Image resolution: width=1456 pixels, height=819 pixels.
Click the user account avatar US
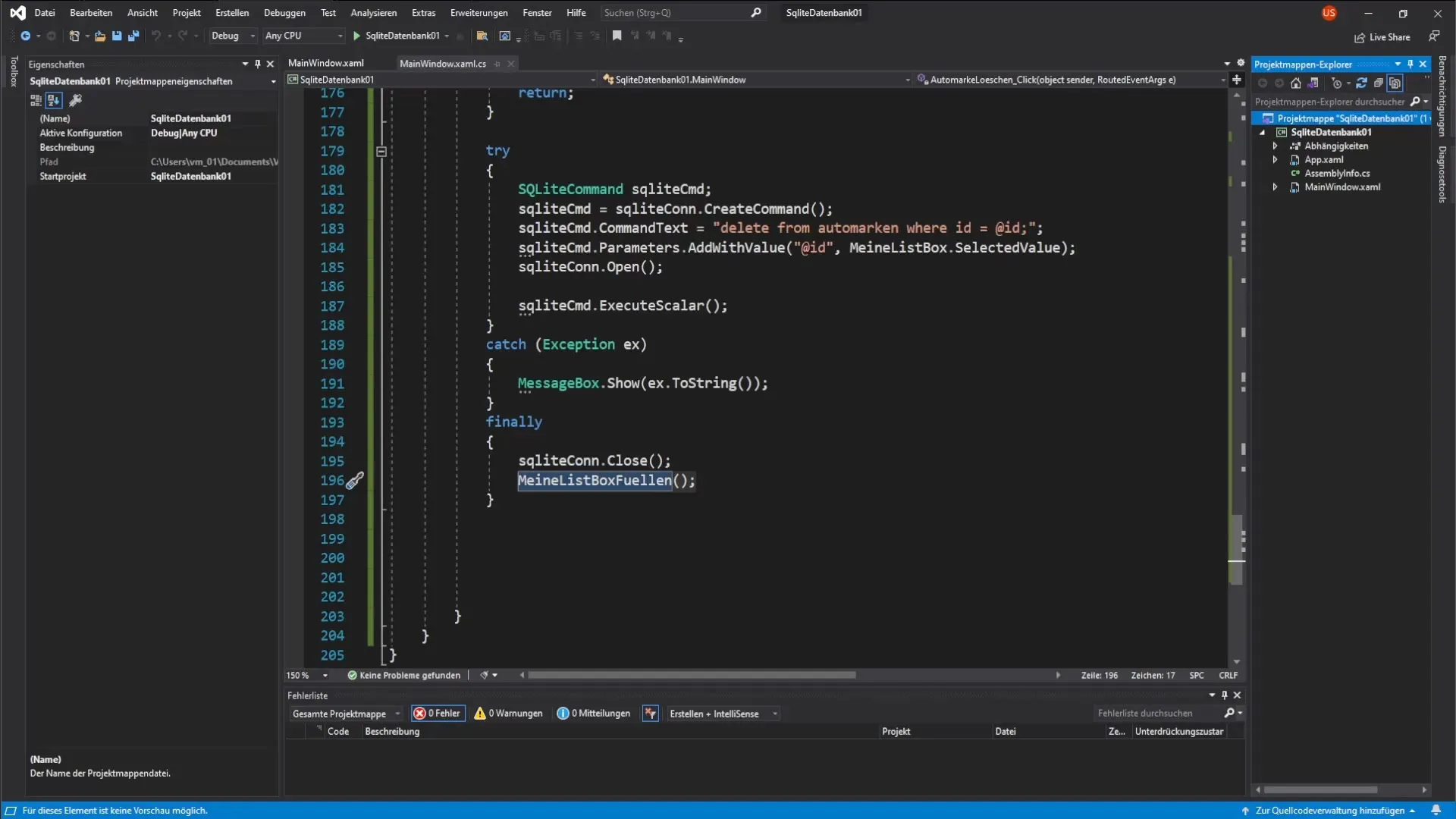(x=1329, y=13)
